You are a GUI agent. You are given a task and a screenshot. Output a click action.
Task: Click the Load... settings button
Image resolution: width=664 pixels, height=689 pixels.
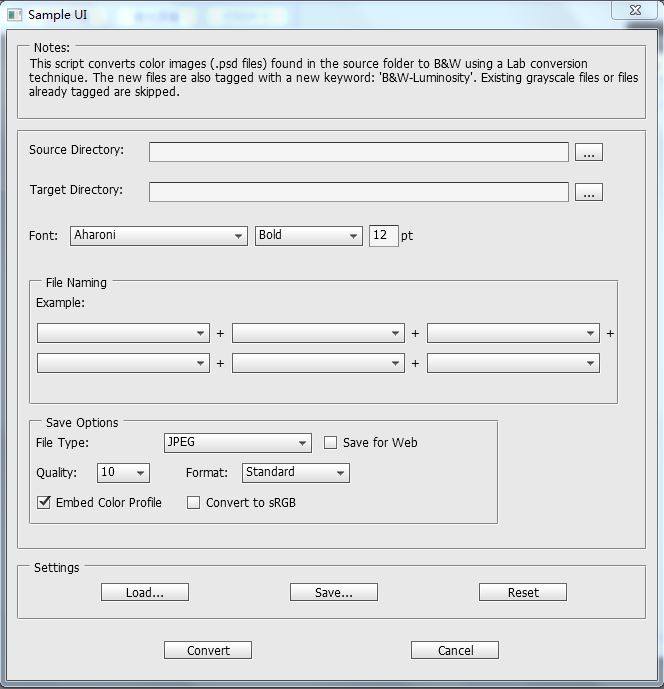144,593
